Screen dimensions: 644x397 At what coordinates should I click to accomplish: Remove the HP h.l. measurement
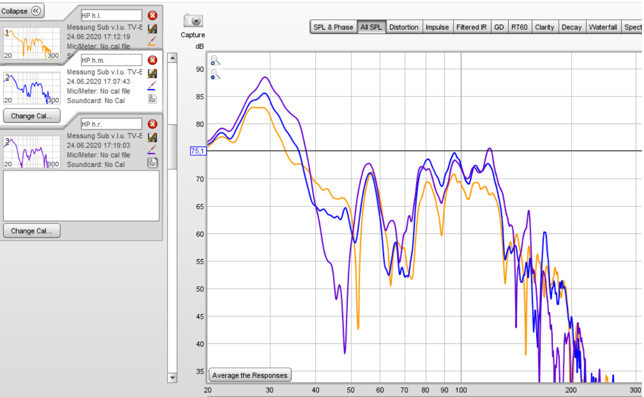(152, 16)
